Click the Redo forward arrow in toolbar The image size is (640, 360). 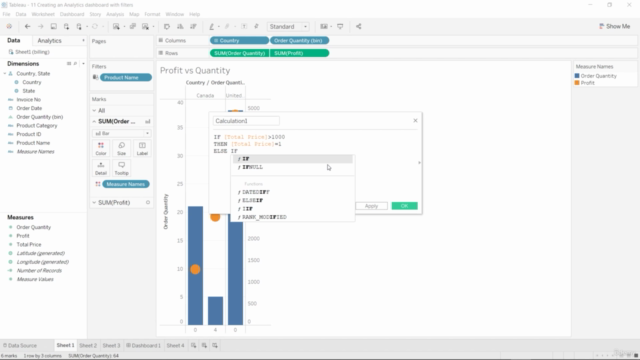click(40, 27)
